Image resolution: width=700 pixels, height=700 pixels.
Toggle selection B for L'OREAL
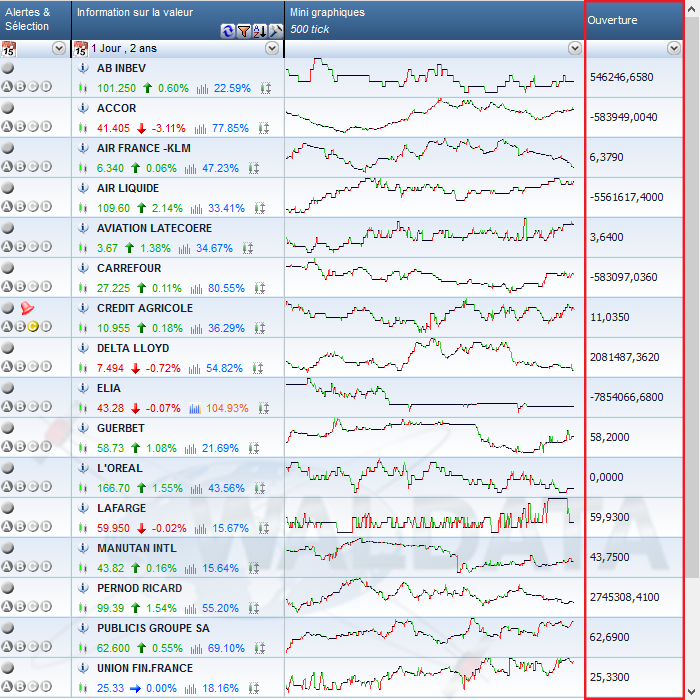(20, 486)
